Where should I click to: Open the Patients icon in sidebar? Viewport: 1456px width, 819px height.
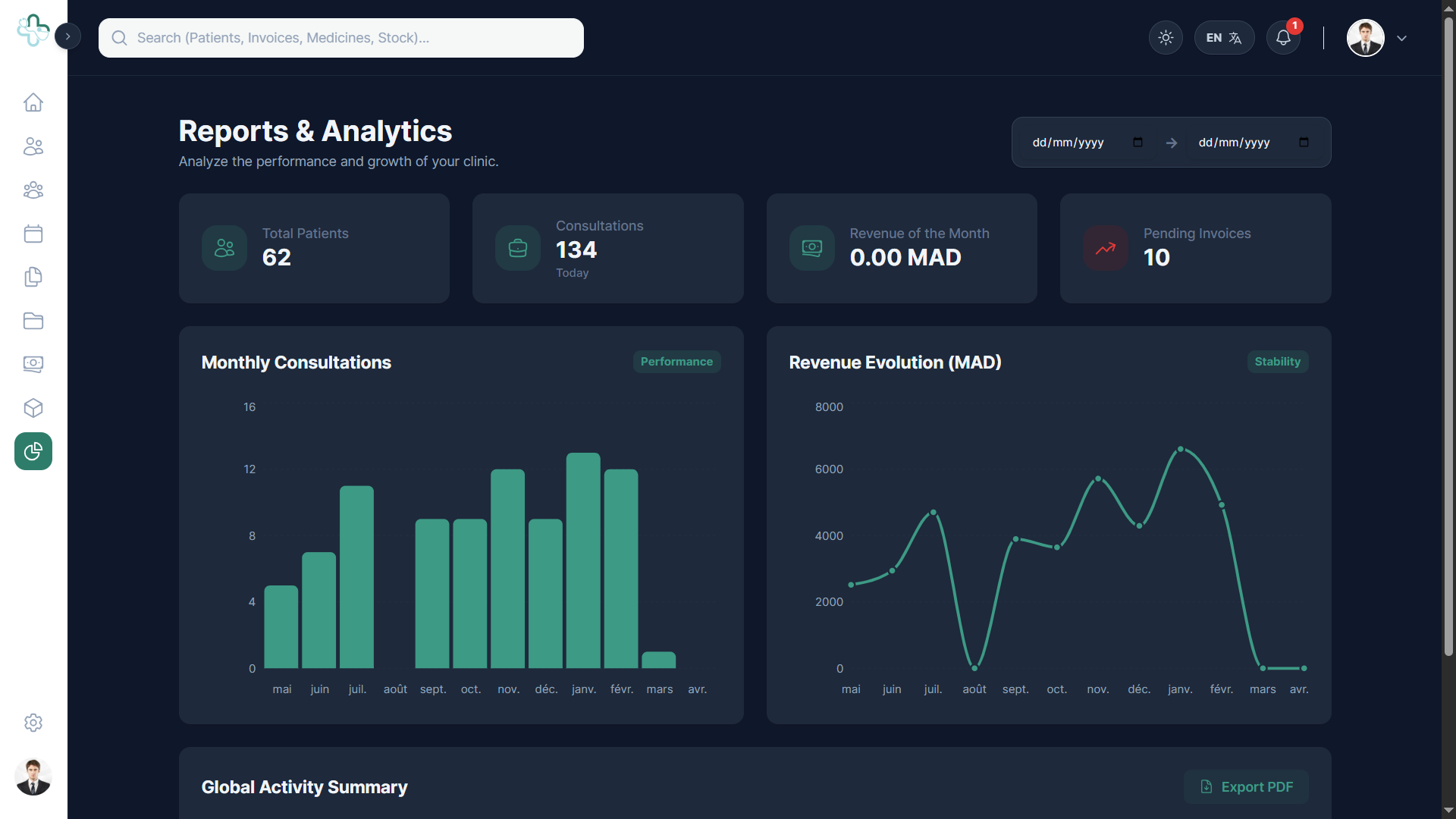(x=33, y=146)
